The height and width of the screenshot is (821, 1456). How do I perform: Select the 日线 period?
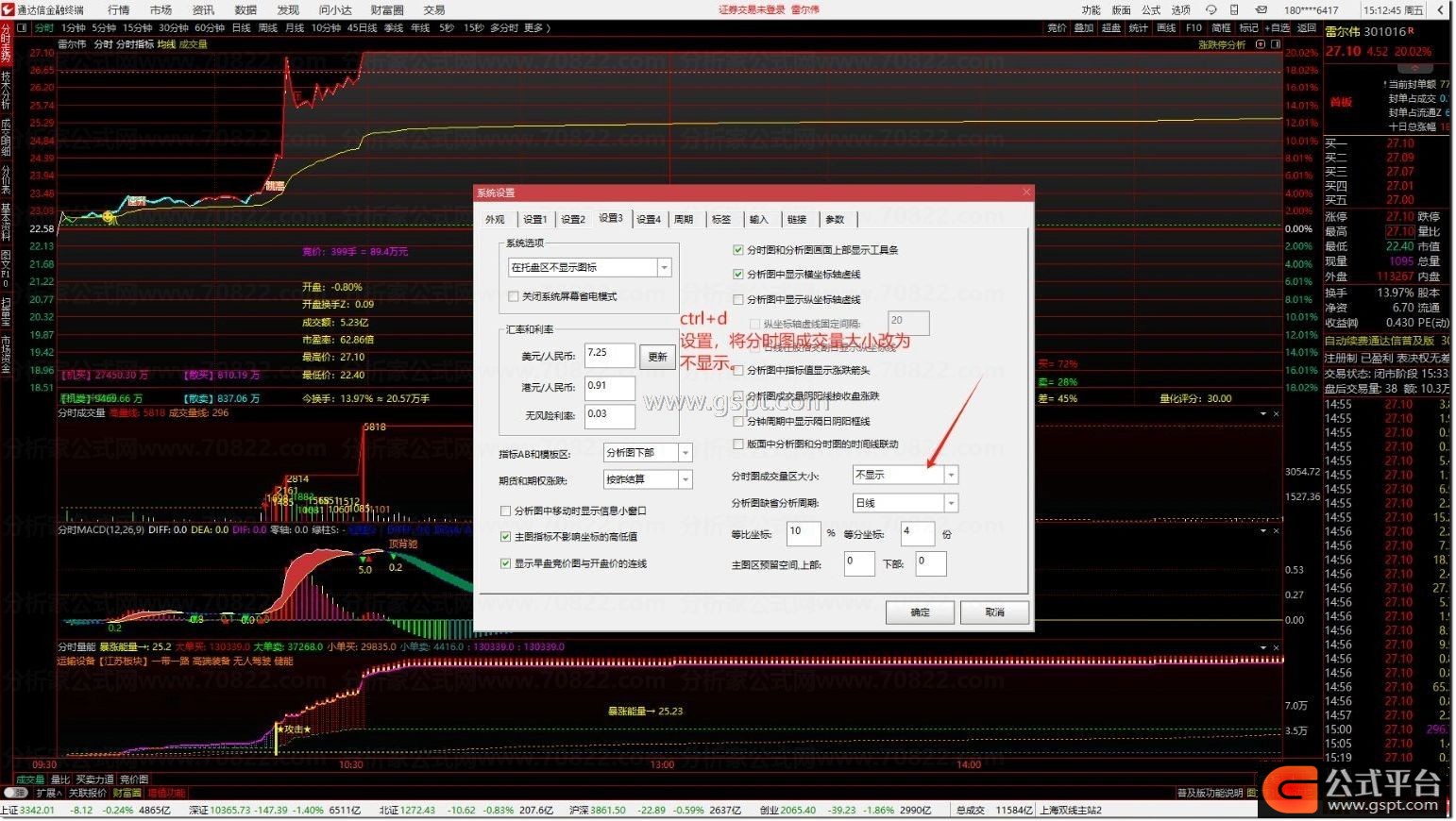point(242,28)
